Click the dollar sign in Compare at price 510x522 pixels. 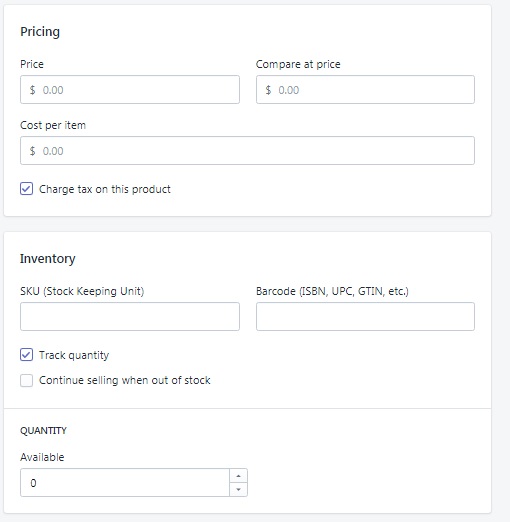coord(268,90)
